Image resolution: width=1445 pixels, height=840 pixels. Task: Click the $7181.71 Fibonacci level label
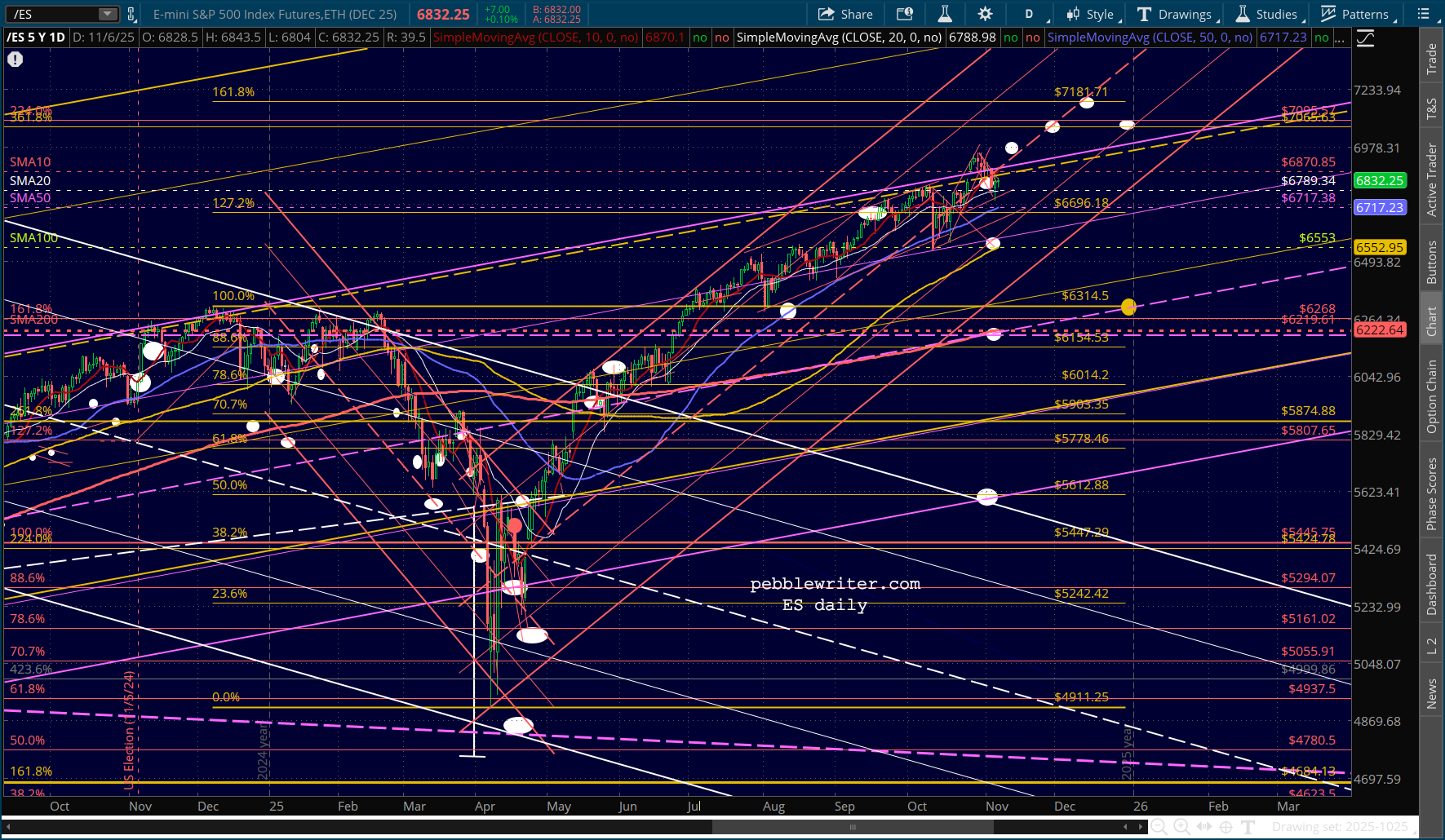(1081, 92)
